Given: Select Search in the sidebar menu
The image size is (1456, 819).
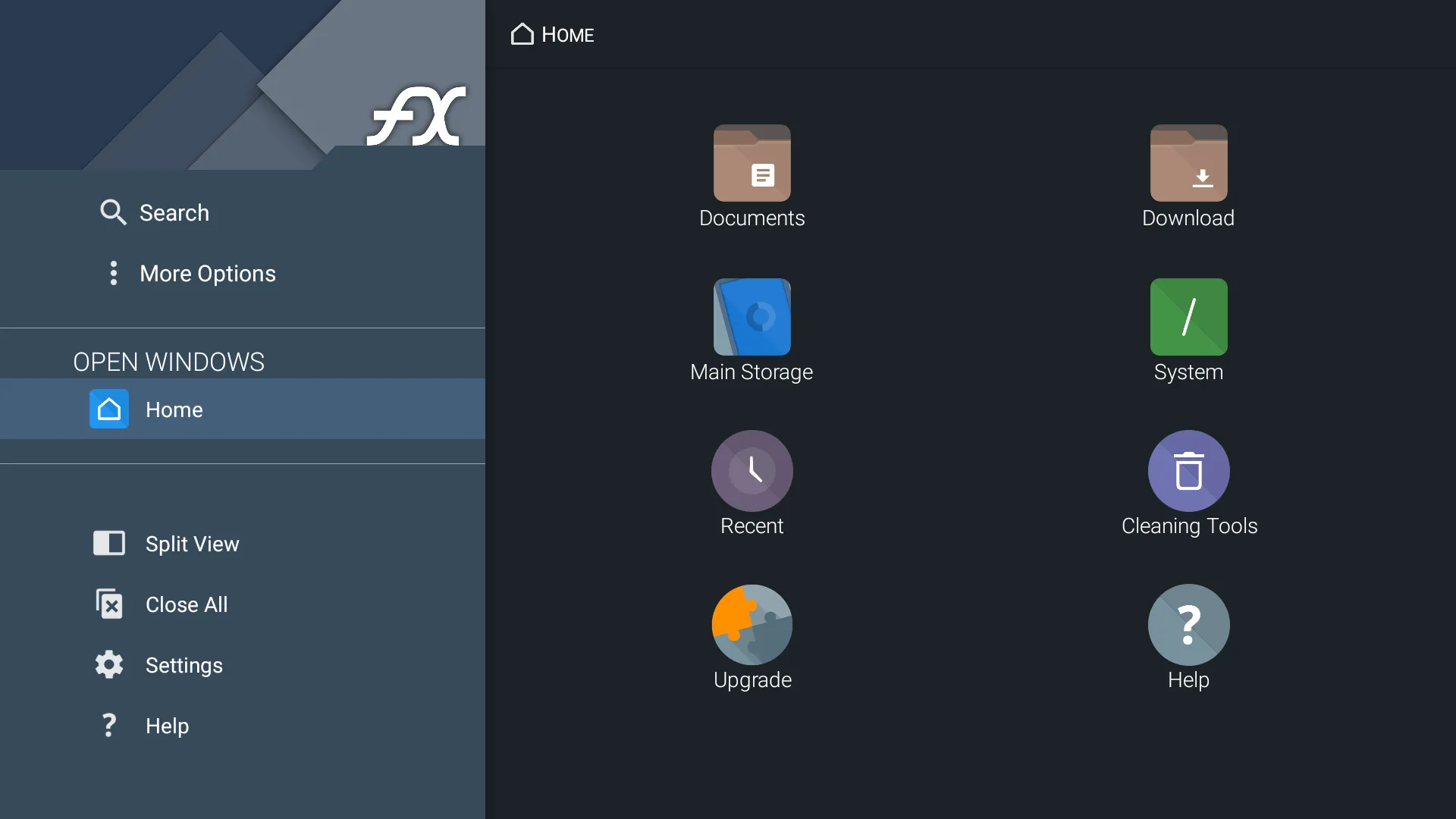Looking at the screenshot, I should click(243, 212).
